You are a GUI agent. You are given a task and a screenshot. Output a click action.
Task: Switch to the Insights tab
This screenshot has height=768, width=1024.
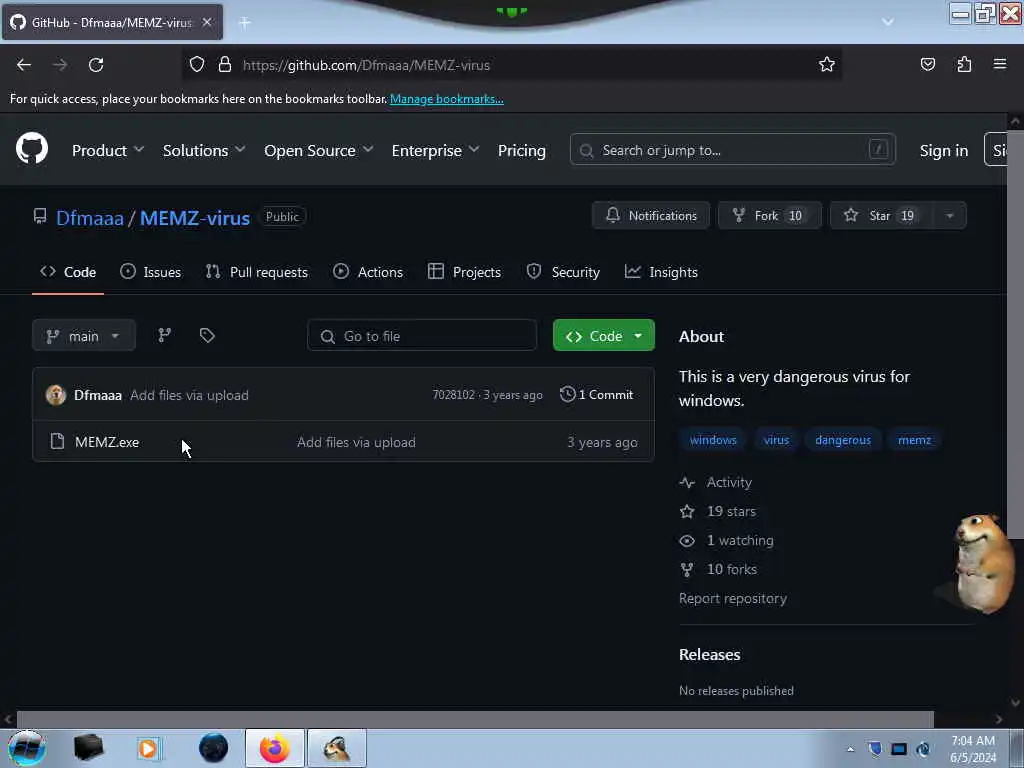[x=661, y=272]
